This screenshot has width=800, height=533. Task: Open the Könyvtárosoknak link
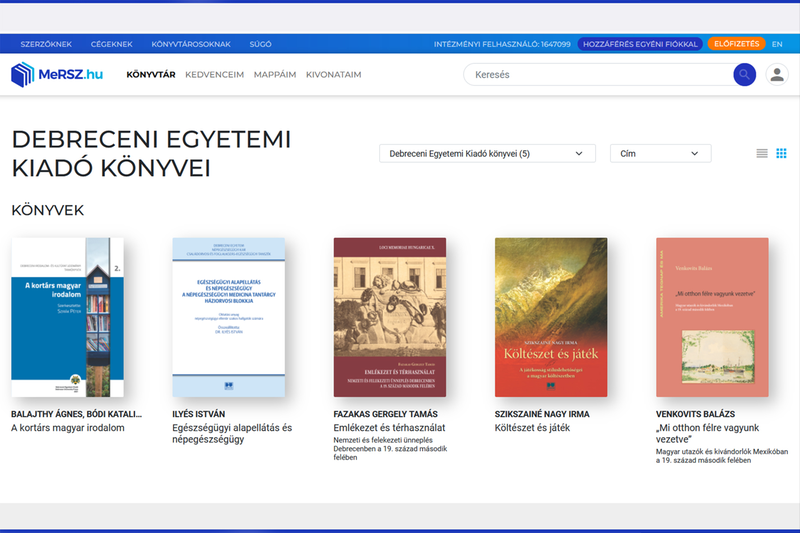pyautogui.click(x=191, y=44)
